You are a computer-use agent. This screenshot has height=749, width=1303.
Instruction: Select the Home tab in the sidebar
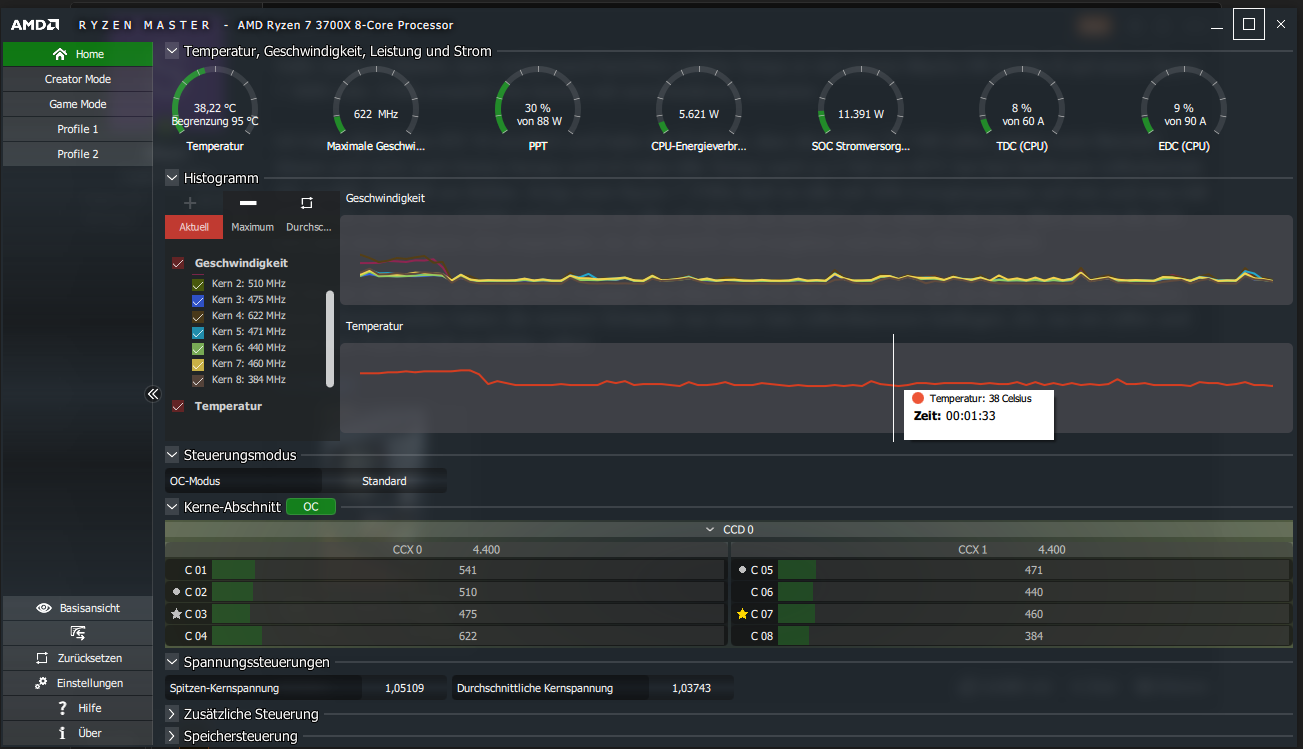78,54
